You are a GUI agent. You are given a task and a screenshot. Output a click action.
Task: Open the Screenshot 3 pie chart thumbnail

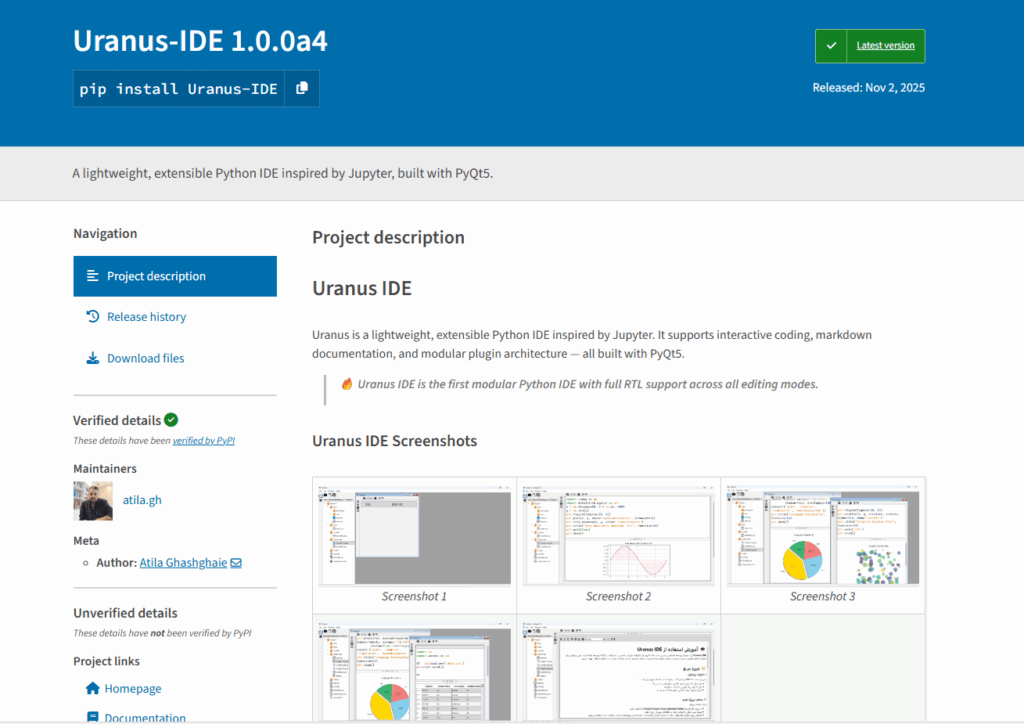pos(822,536)
